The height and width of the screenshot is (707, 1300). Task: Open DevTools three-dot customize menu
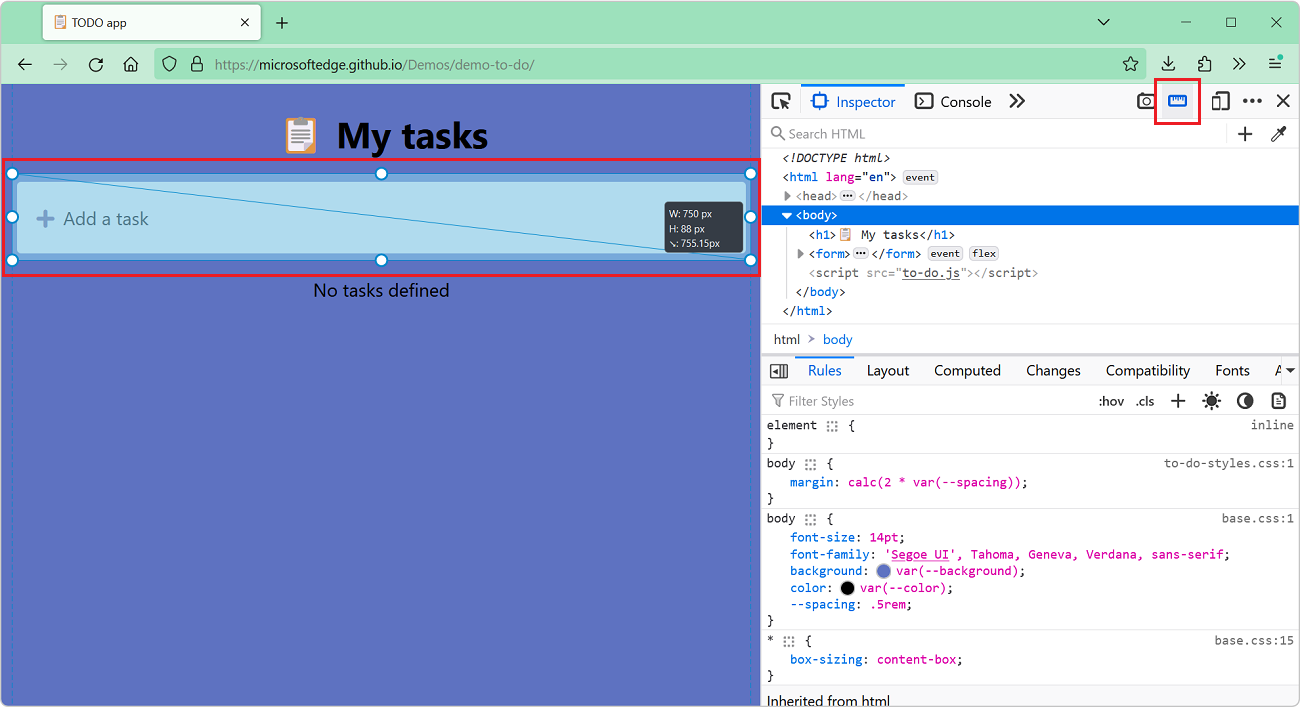[x=1252, y=101]
